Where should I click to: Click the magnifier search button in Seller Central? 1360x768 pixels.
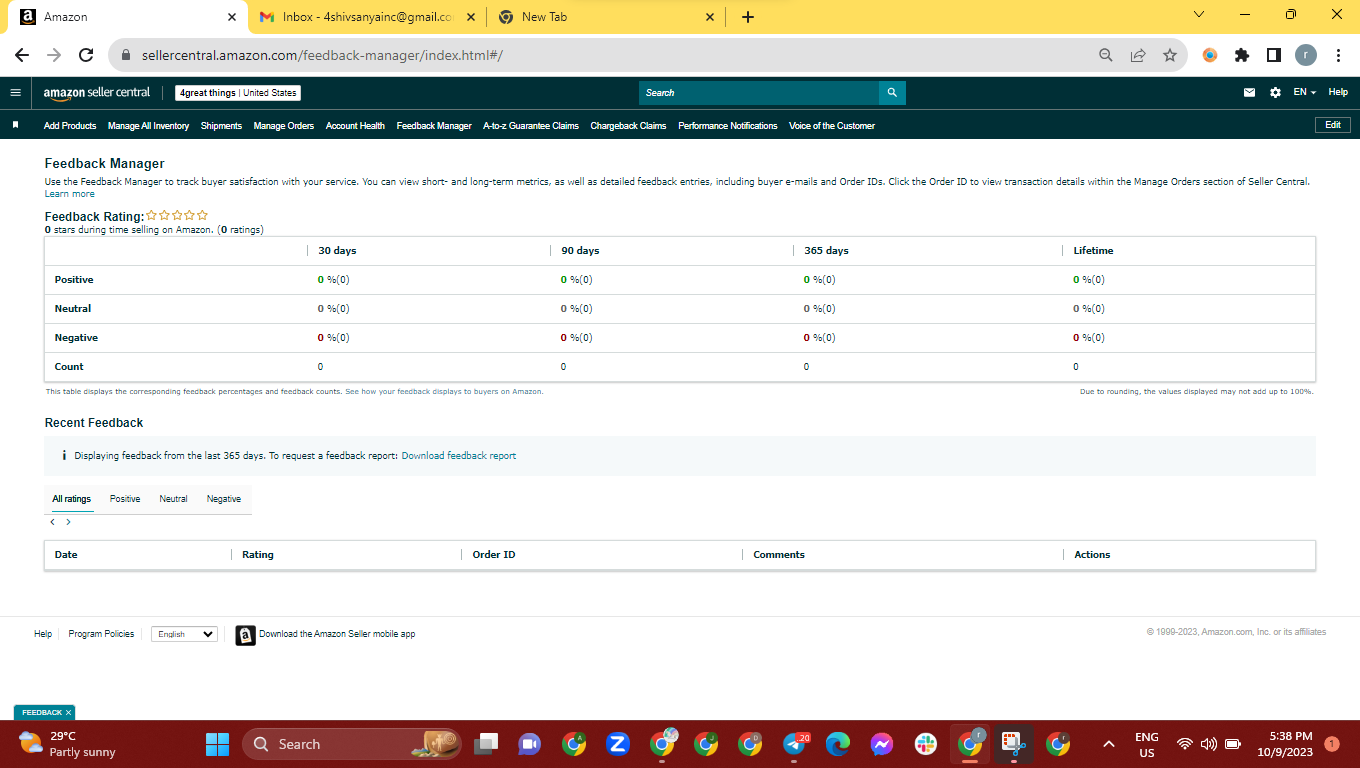tap(892, 93)
